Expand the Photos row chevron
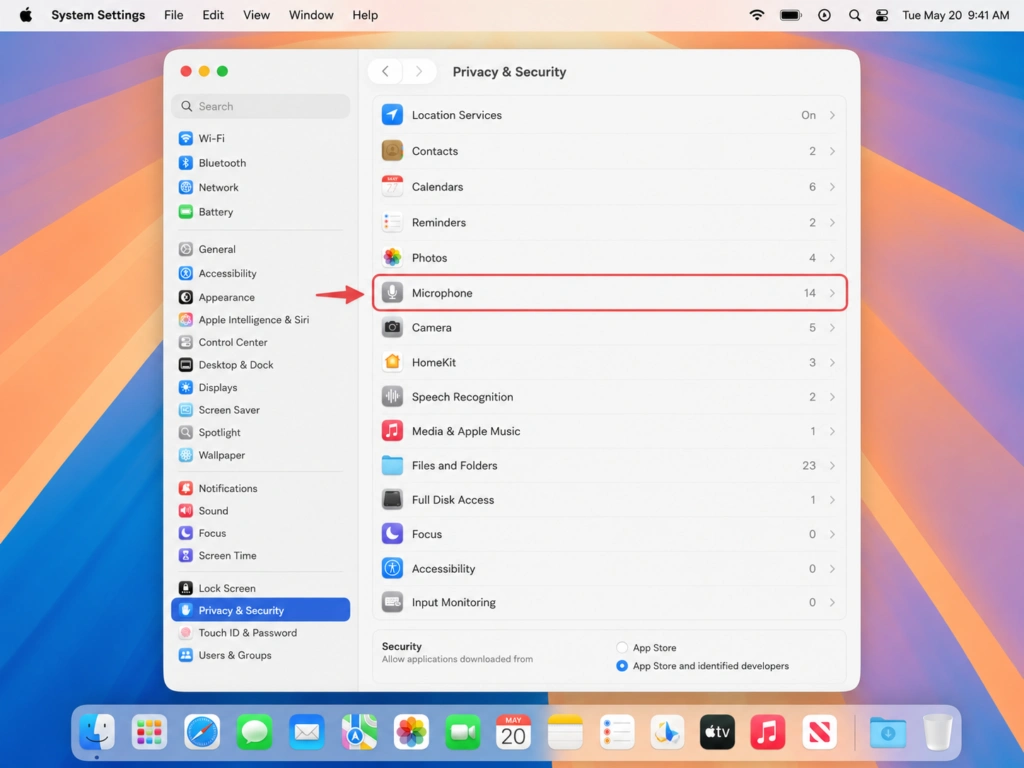This screenshot has width=1024, height=768. [x=832, y=258]
